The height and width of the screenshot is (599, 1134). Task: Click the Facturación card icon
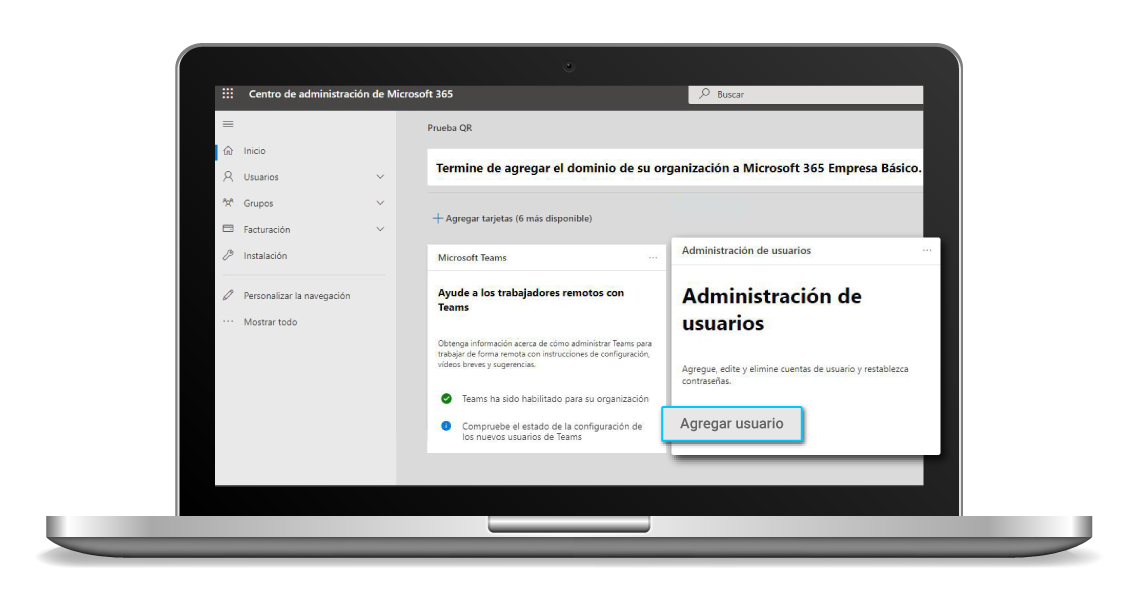(x=229, y=229)
